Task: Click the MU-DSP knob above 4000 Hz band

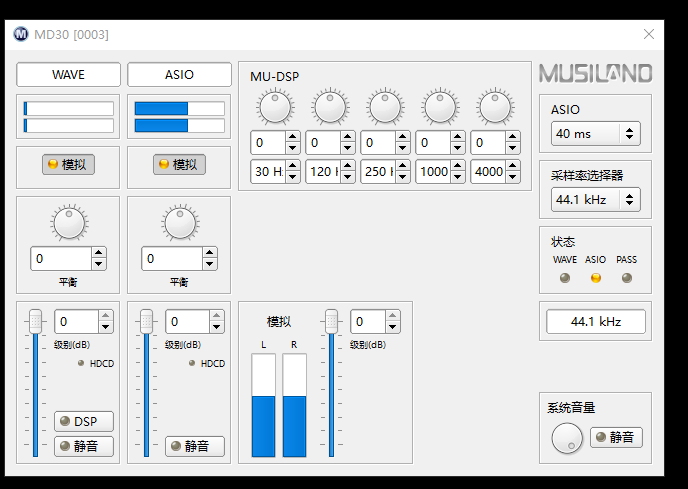Action: 494,105
